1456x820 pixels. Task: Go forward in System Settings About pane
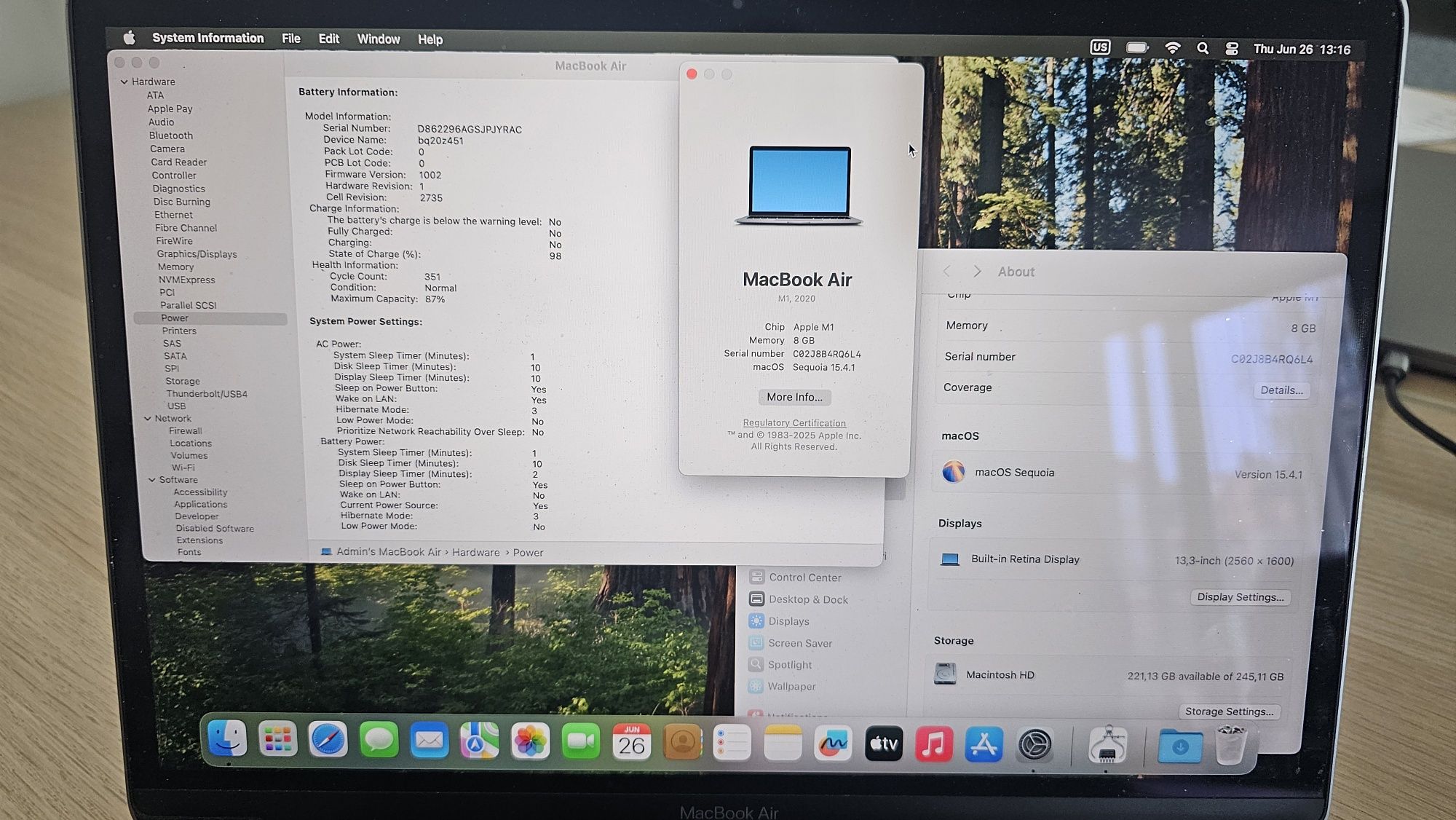pyautogui.click(x=977, y=271)
